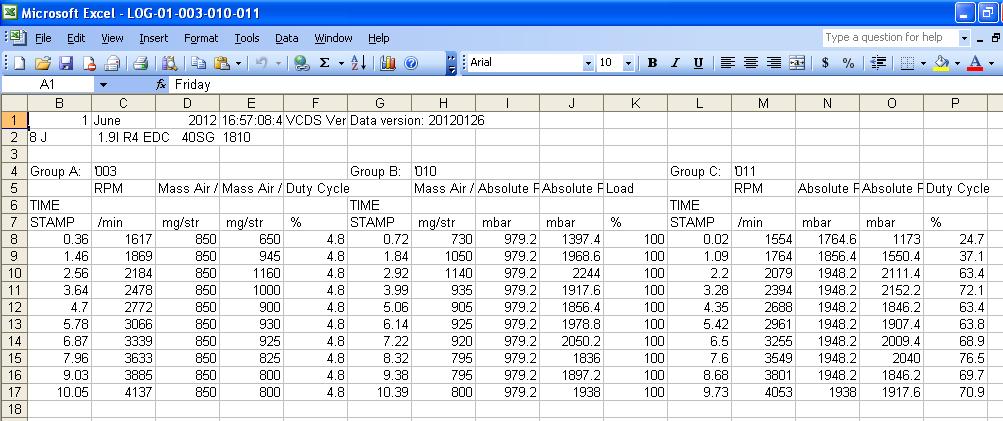Click the AutoSum sigma icon
The image size is (1003, 421).
point(324,63)
